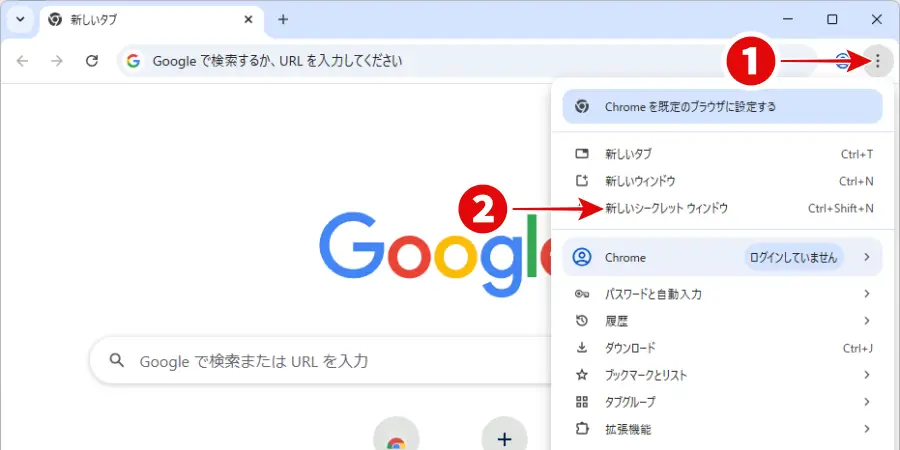Open a new tab with plus button
The width and height of the screenshot is (900, 450).
pos(282,20)
